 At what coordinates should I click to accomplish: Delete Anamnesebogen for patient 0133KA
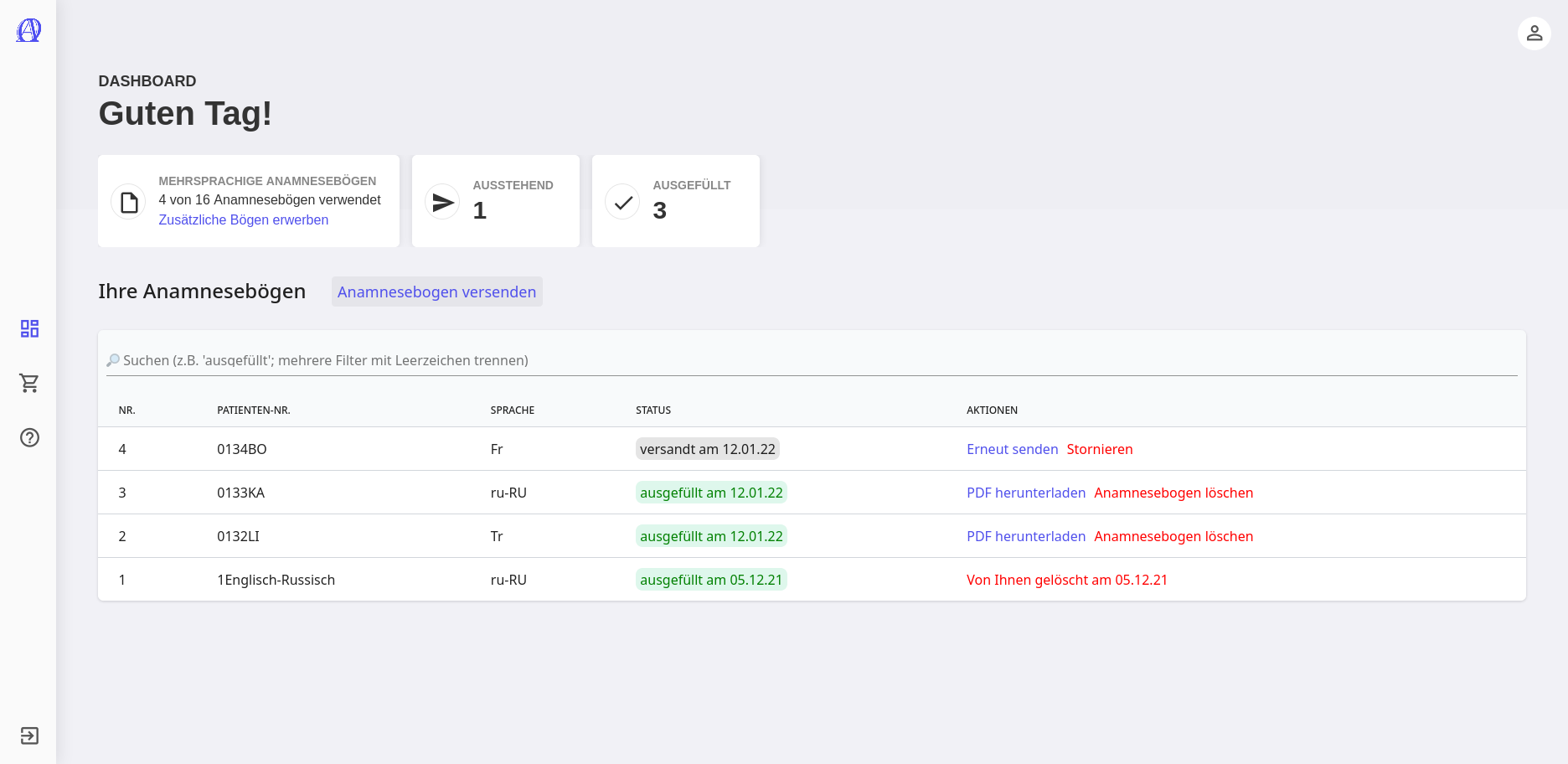click(1173, 493)
